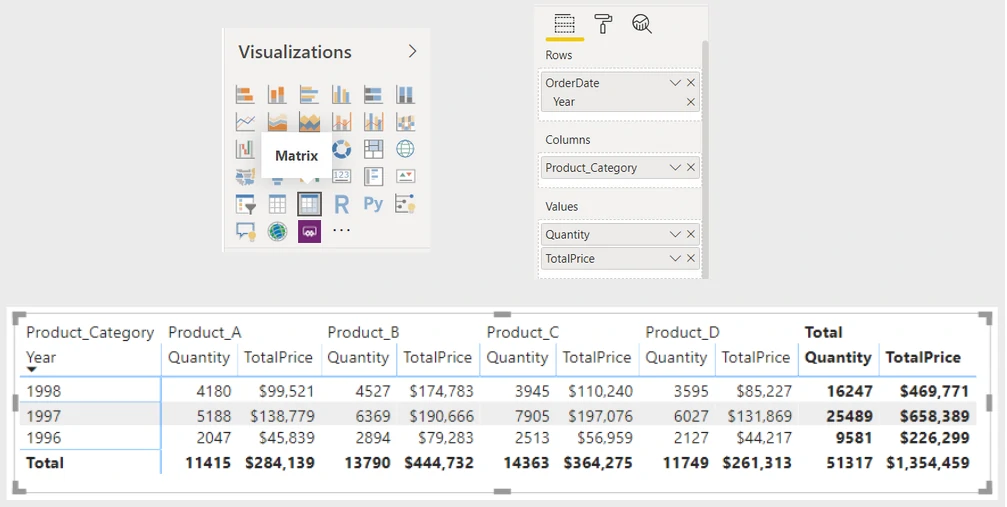Select the Stacked bar chart visual
Viewport: 1007px width, 507px height.
245,94
